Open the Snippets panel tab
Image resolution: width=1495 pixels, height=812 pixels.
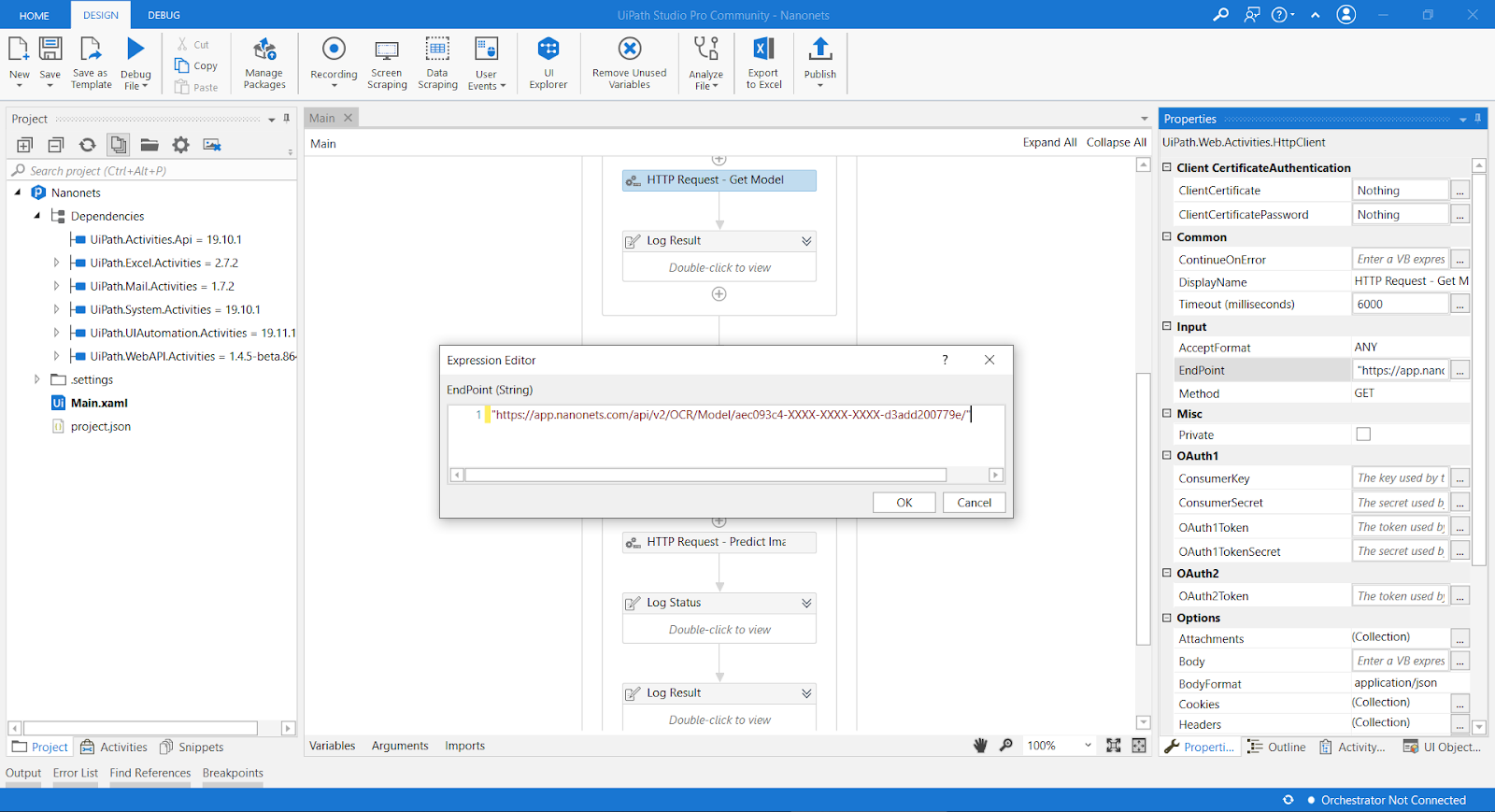192,748
